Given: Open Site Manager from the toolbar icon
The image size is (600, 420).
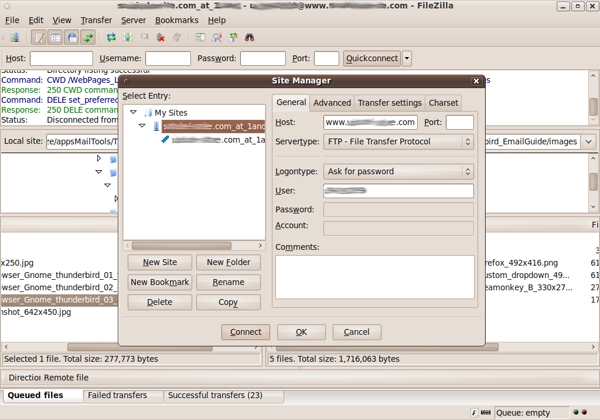Looking at the screenshot, I should (15, 37).
